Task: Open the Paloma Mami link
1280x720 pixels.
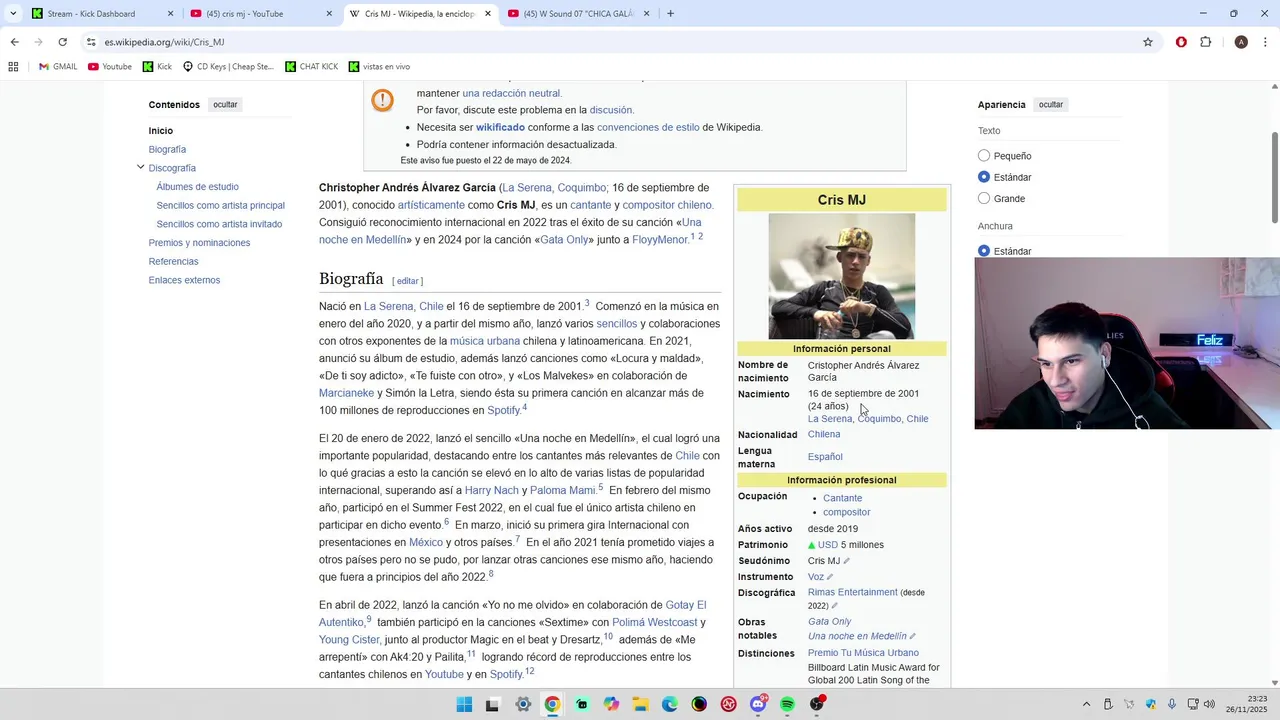Action: (563, 491)
